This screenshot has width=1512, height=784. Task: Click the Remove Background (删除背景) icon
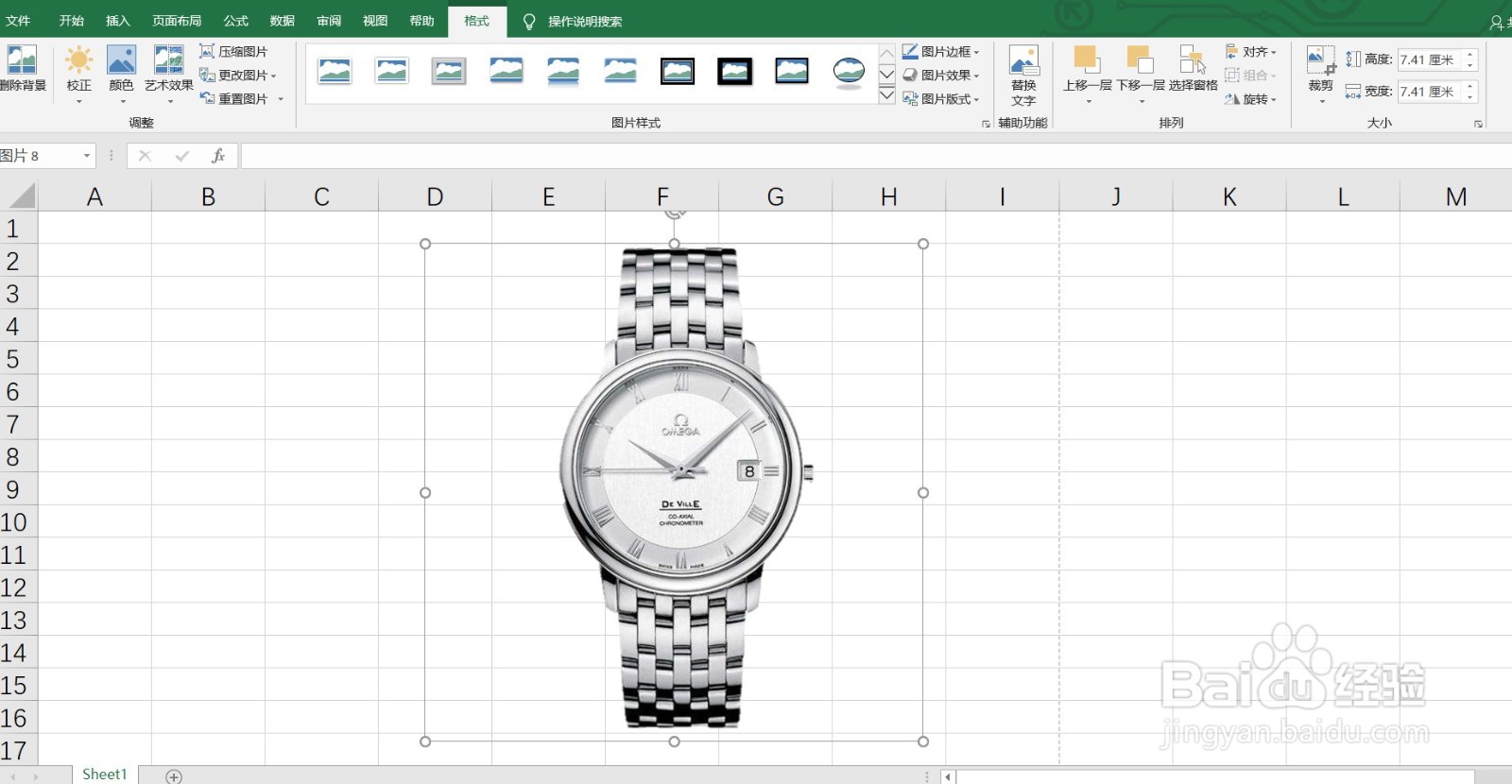(22, 68)
